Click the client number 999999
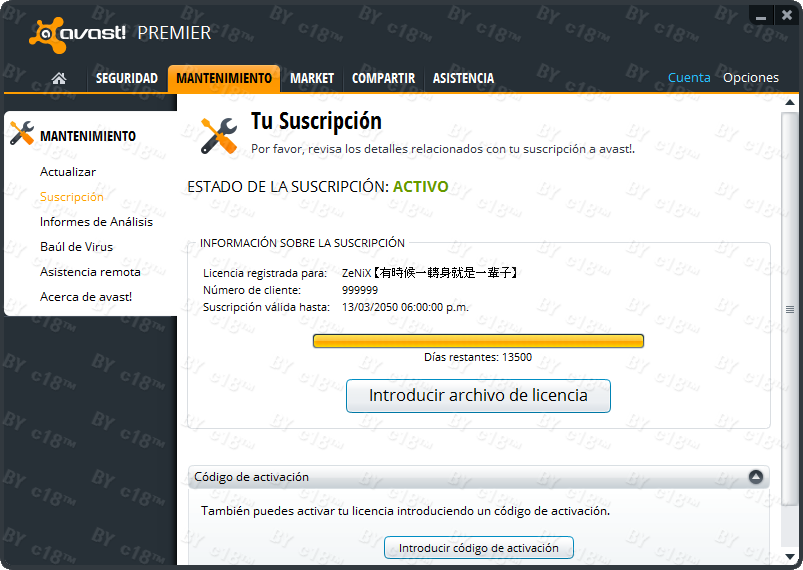 360,290
